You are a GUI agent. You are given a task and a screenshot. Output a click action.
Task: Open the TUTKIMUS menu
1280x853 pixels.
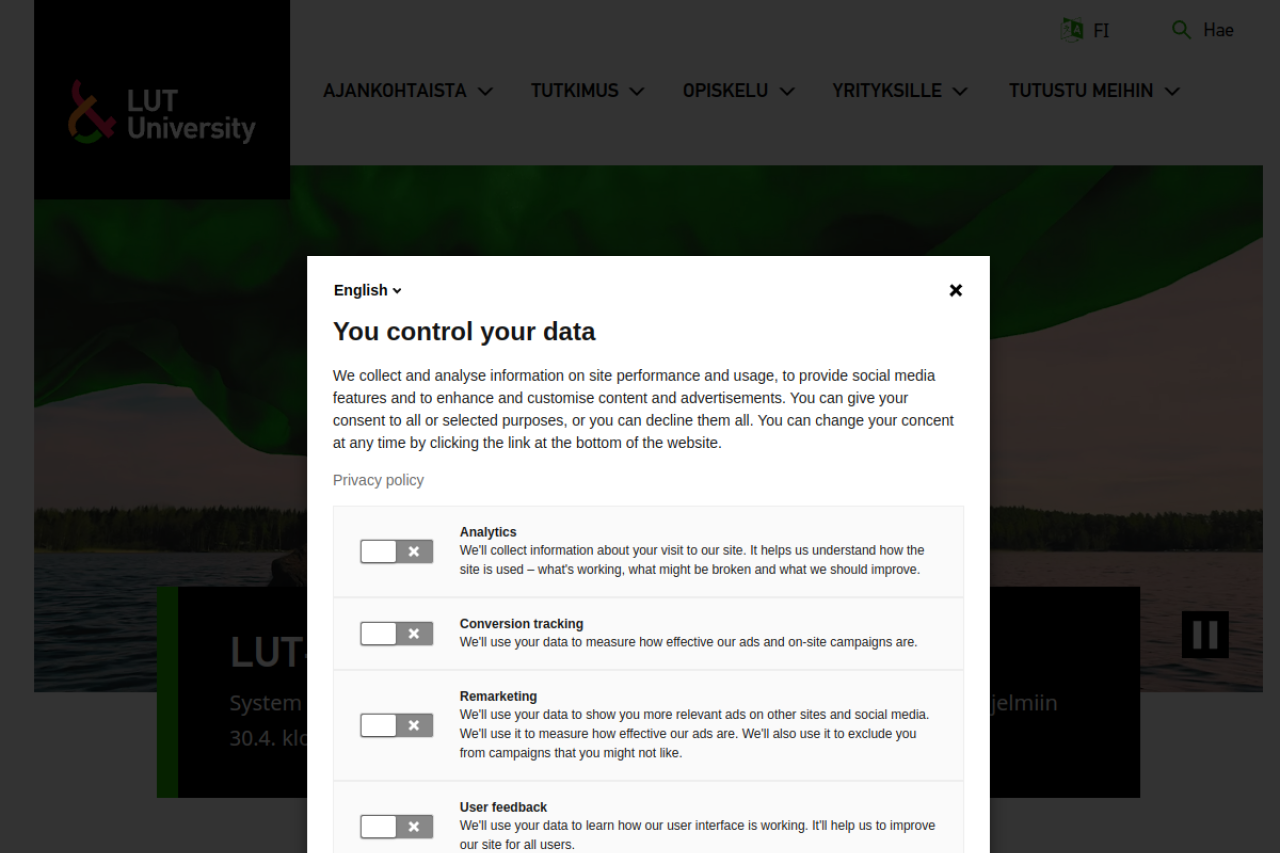coord(575,91)
